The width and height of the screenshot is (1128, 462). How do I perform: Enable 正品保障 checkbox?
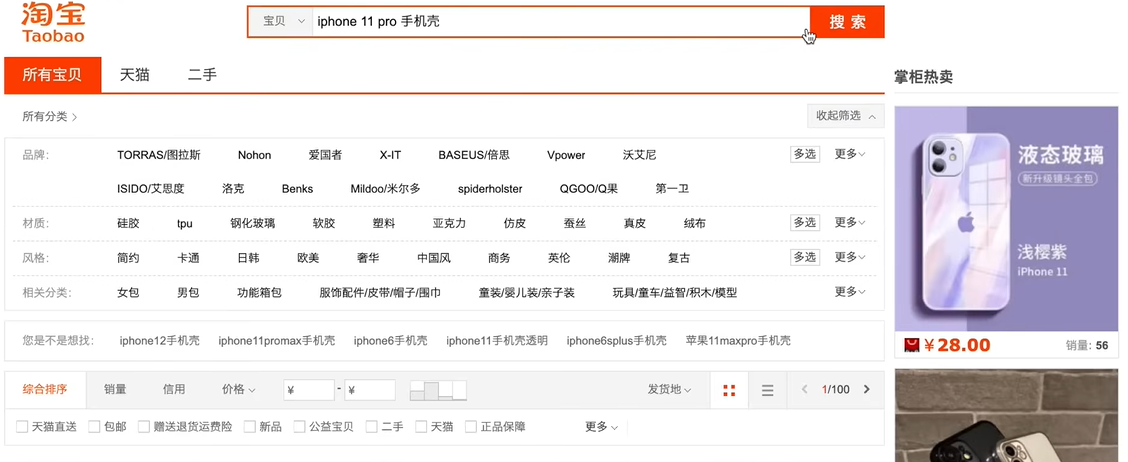pyautogui.click(x=471, y=427)
